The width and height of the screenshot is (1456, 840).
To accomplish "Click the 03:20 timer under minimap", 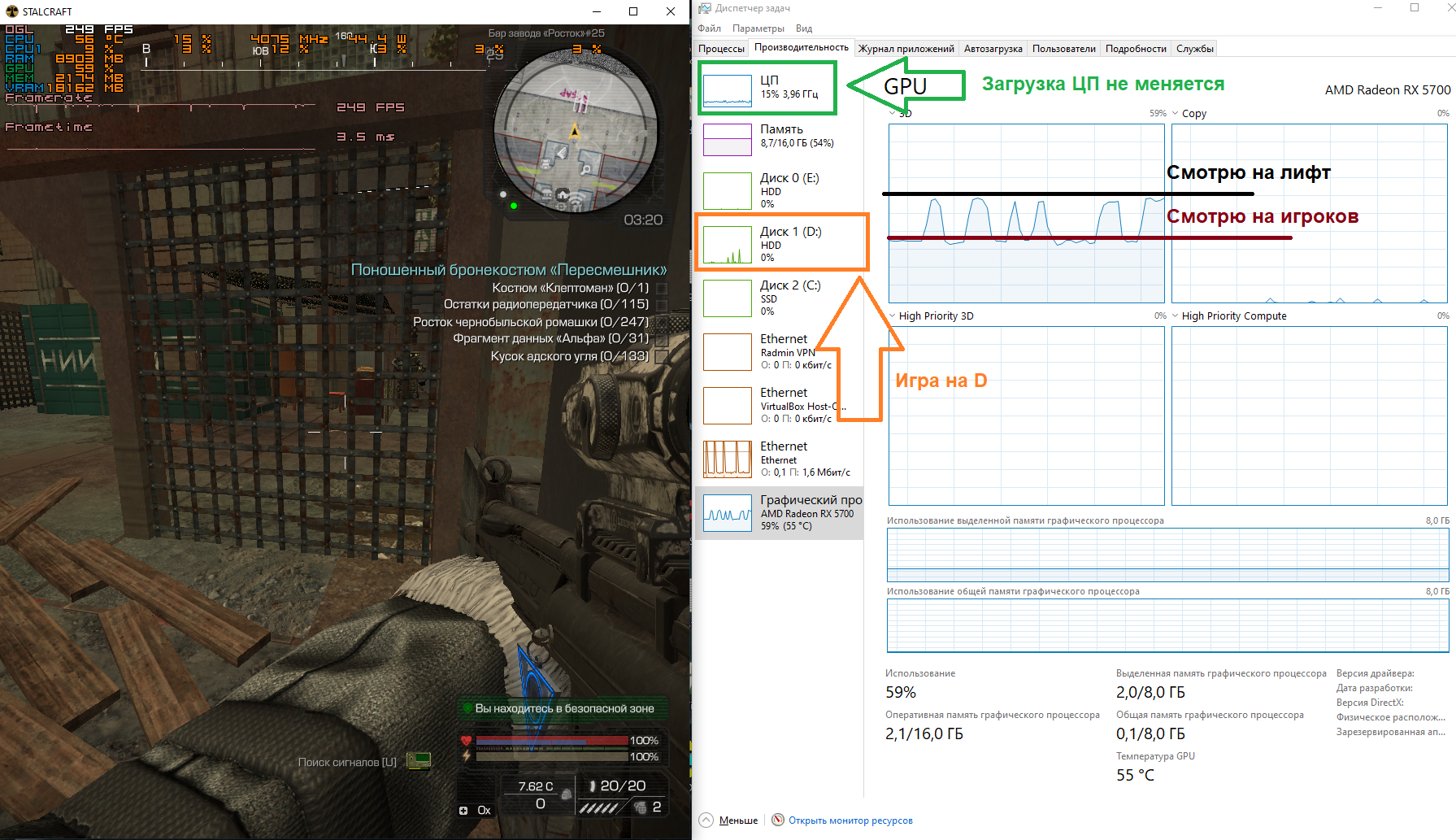I will point(643,220).
